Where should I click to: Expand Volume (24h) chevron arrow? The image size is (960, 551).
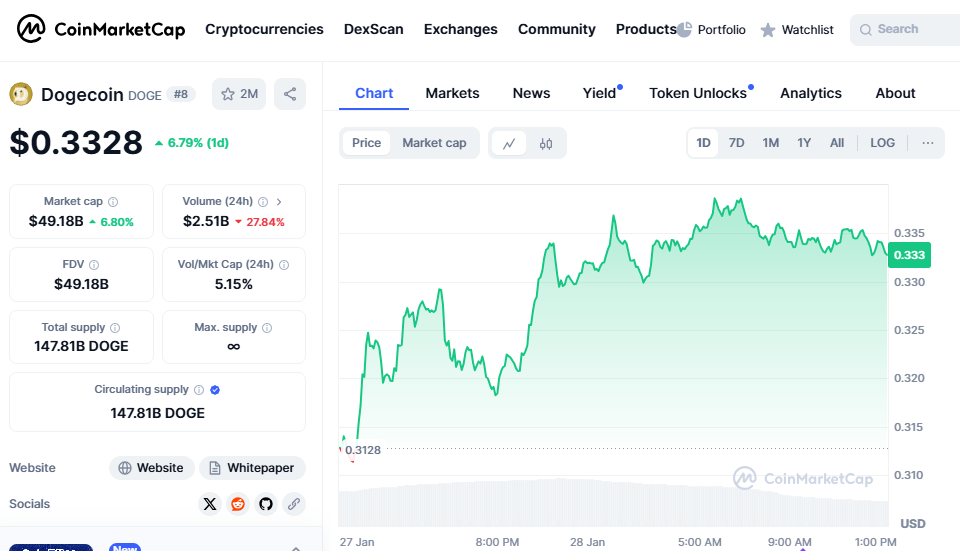tap(279, 201)
